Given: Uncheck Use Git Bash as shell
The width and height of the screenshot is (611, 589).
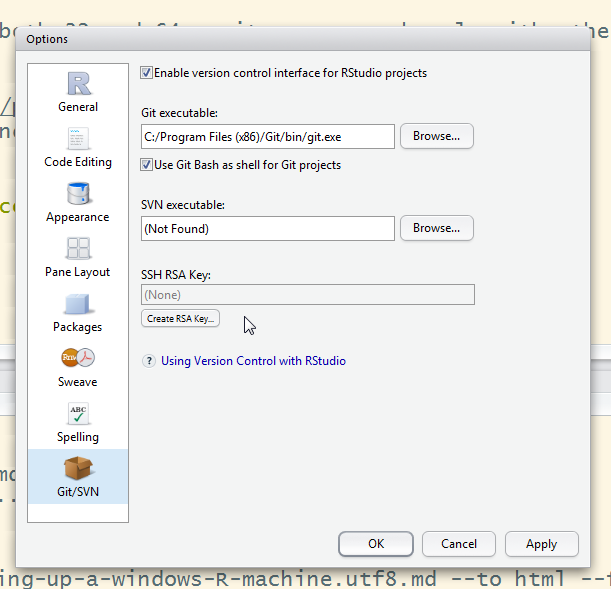Looking at the screenshot, I should [147, 165].
